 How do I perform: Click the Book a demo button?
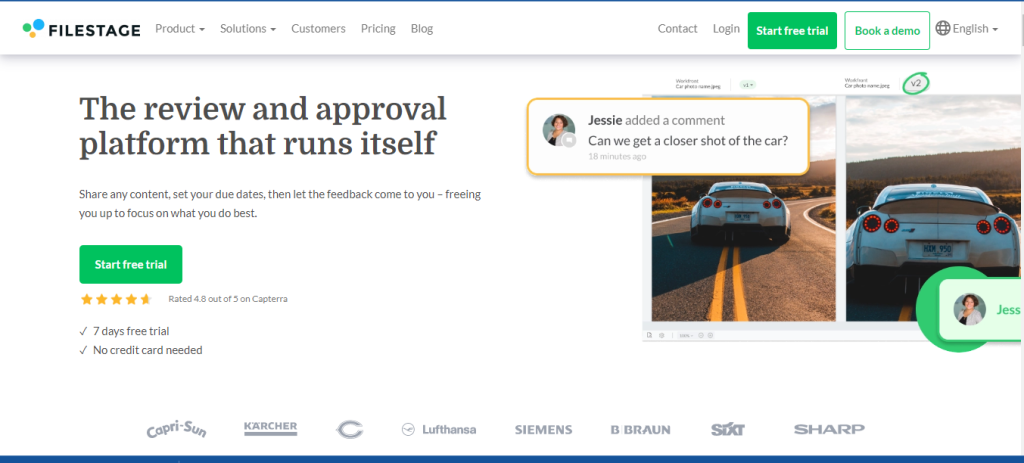pyautogui.click(x=887, y=31)
